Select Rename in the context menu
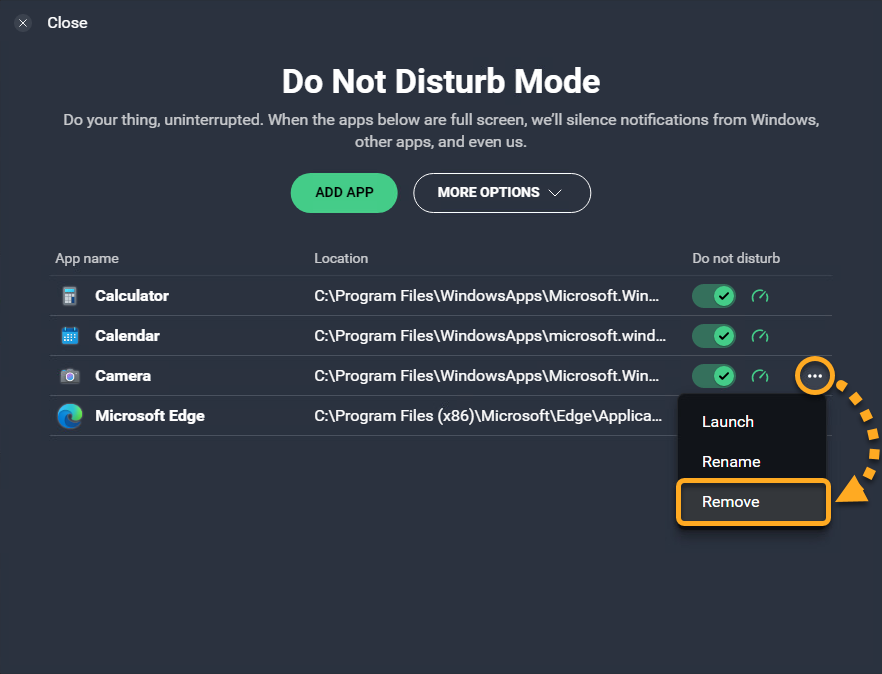The height and width of the screenshot is (674, 882). [731, 462]
